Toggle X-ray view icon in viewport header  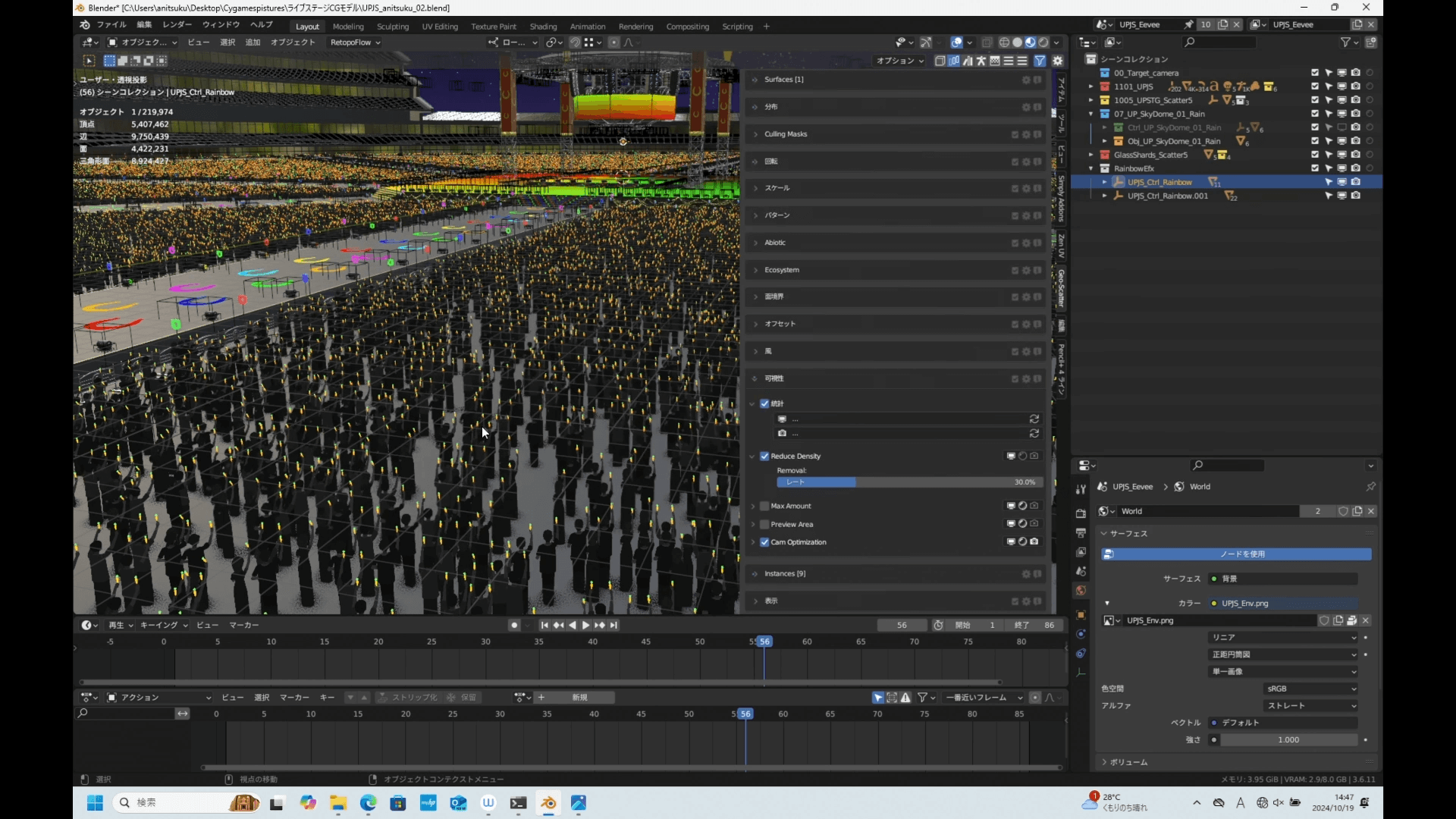pyautogui.click(x=987, y=42)
